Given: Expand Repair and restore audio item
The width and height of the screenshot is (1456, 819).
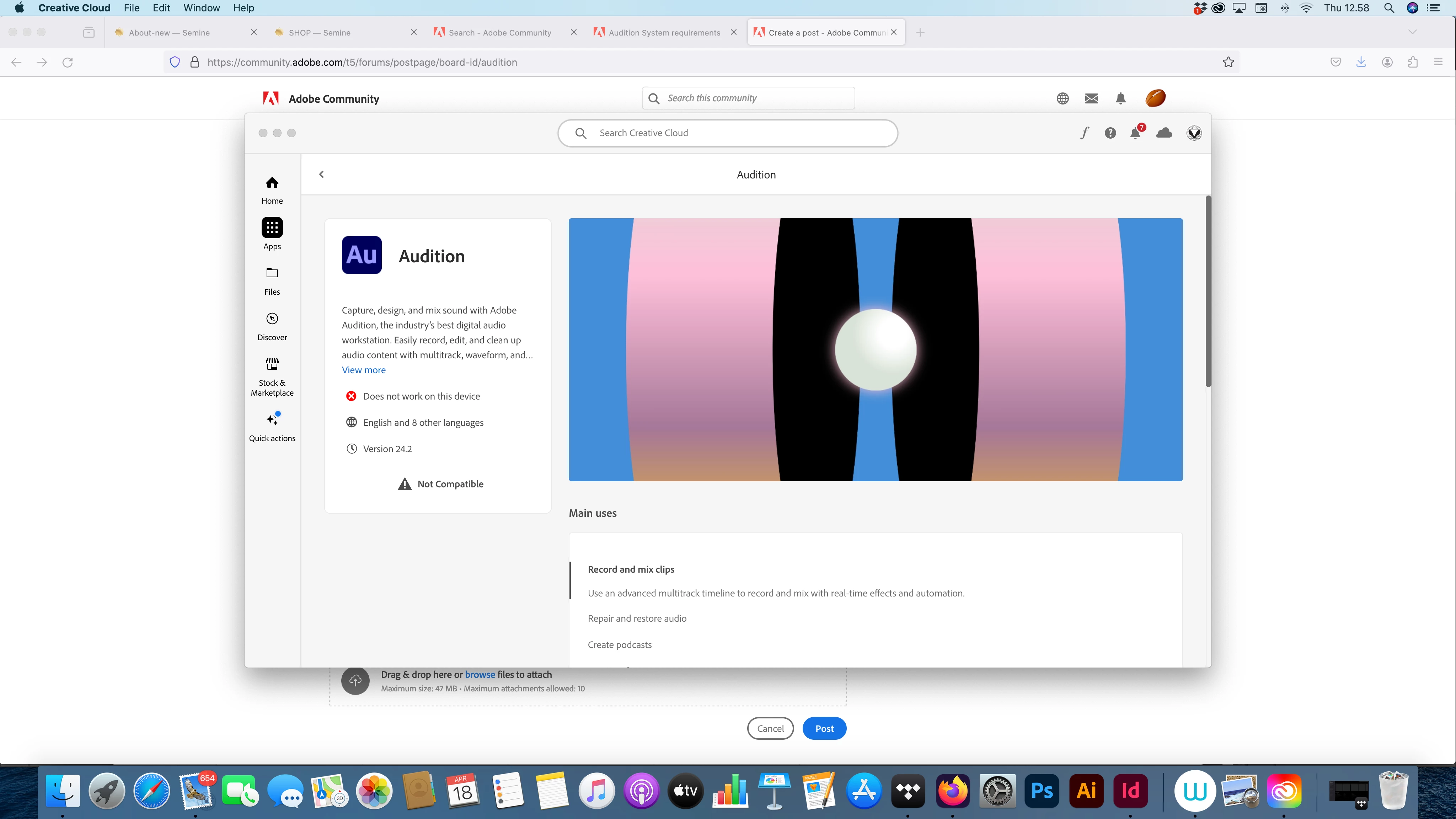Looking at the screenshot, I should [636, 619].
